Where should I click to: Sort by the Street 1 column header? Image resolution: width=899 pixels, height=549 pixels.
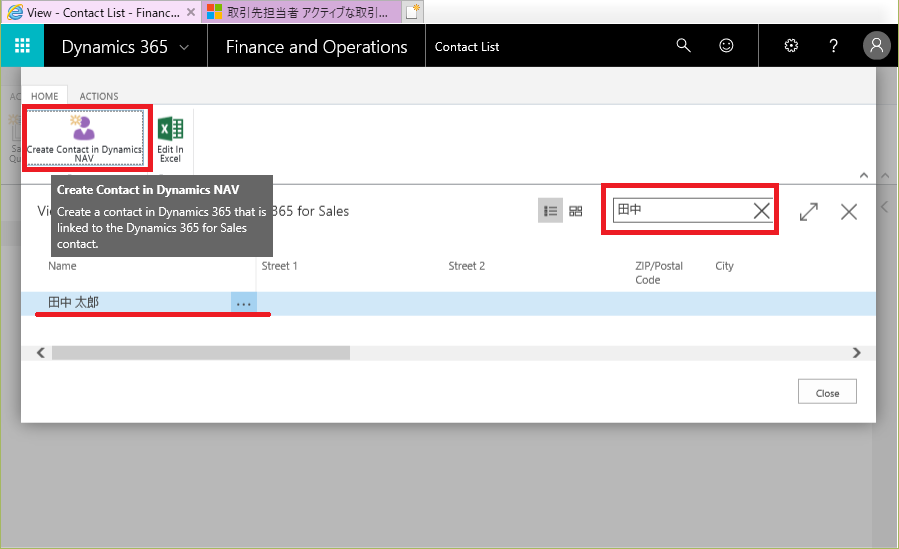(x=279, y=266)
